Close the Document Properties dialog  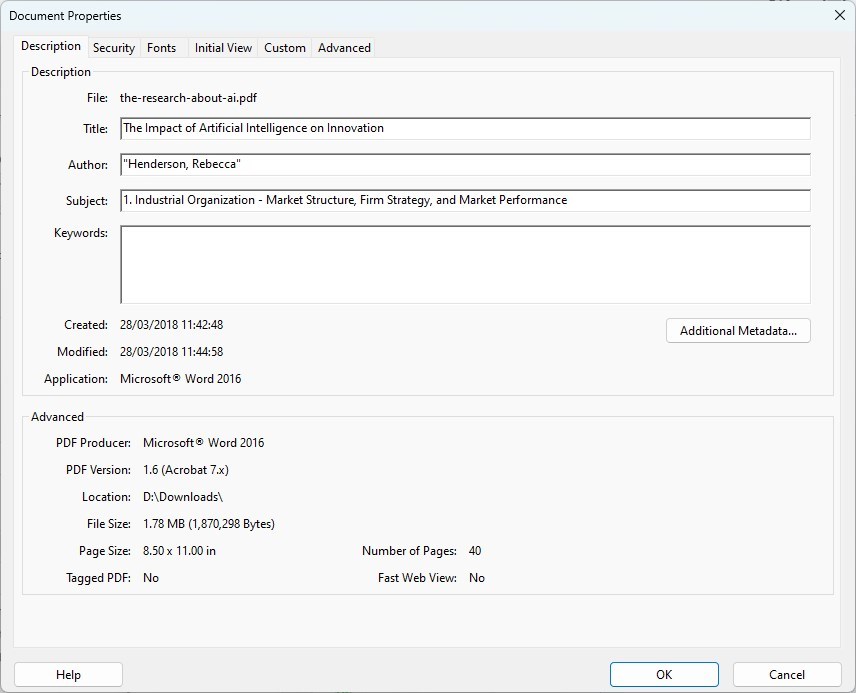click(838, 15)
